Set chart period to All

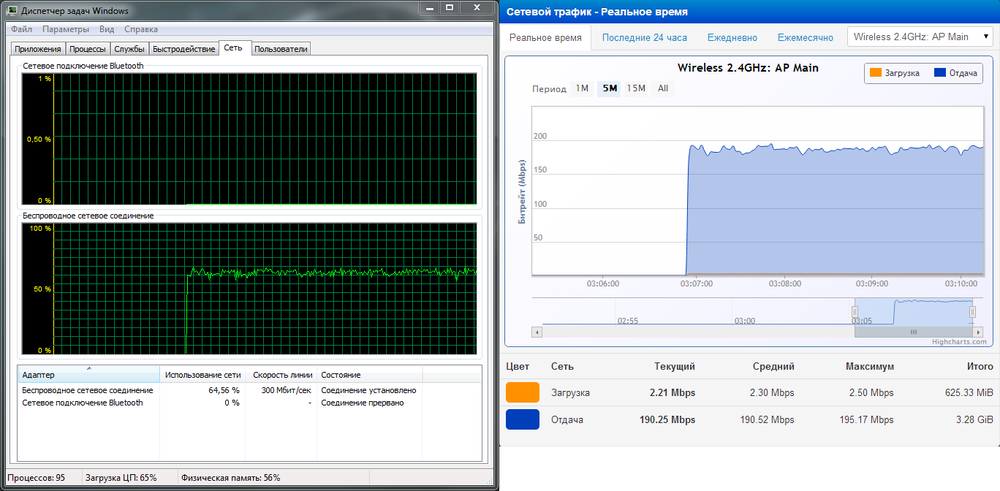tap(663, 89)
